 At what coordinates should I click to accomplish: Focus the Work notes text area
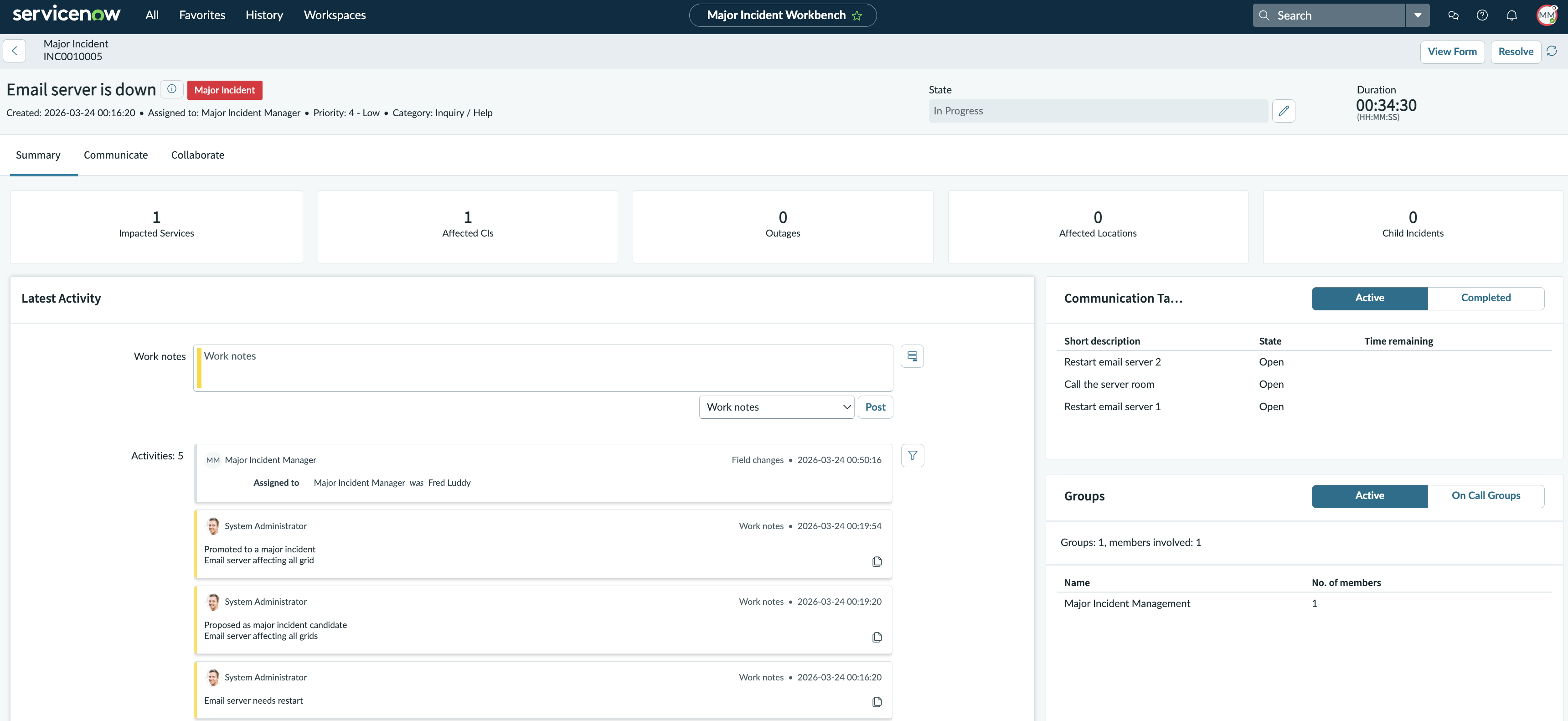(x=544, y=368)
